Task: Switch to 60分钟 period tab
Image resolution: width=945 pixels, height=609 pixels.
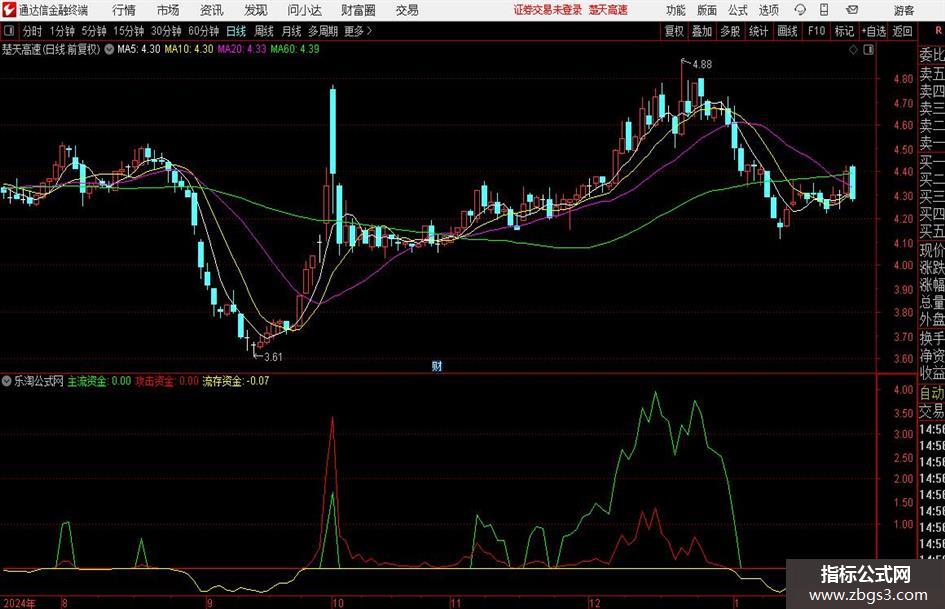Action: 203,31
